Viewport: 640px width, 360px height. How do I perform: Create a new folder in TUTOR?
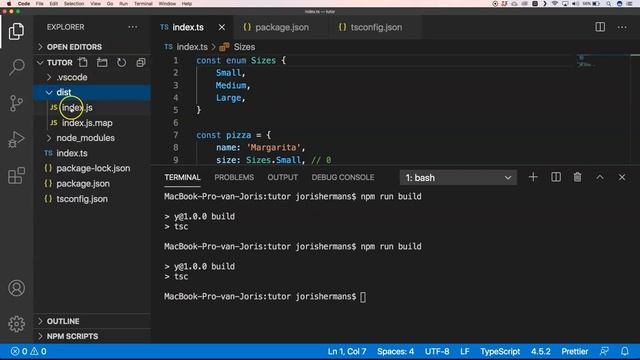click(102, 62)
